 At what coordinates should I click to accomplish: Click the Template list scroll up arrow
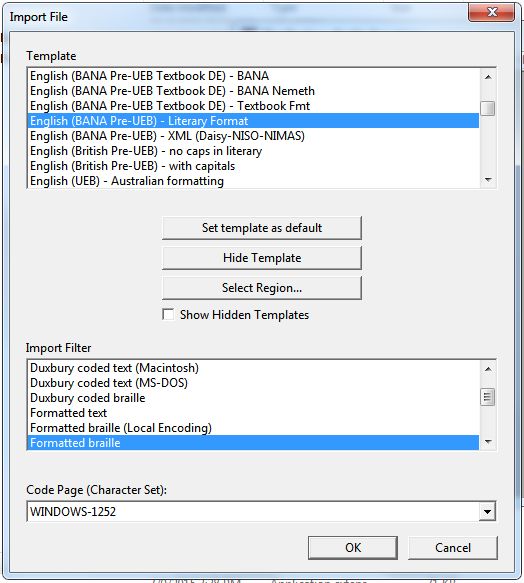click(488, 77)
